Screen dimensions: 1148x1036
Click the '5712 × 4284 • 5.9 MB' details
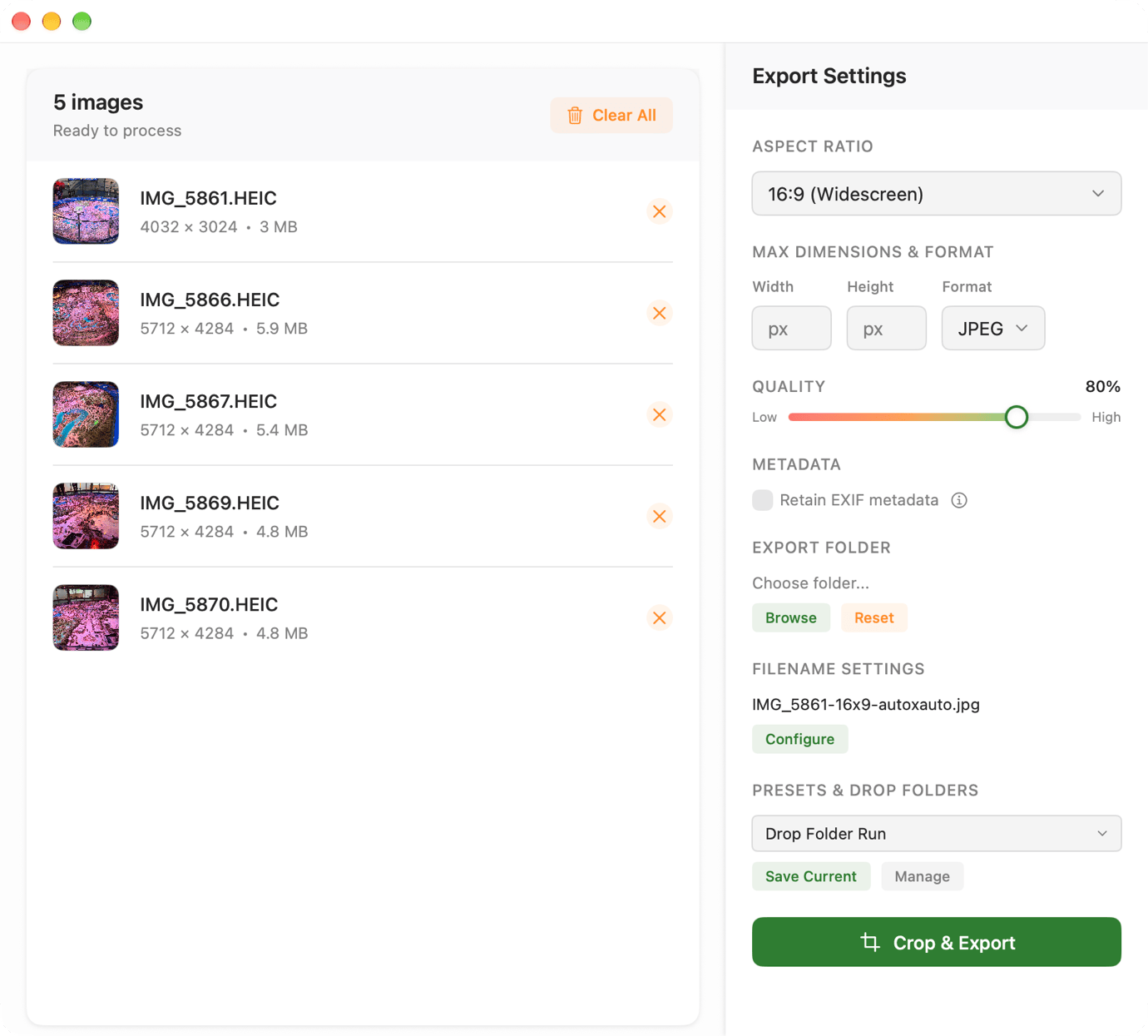(224, 329)
